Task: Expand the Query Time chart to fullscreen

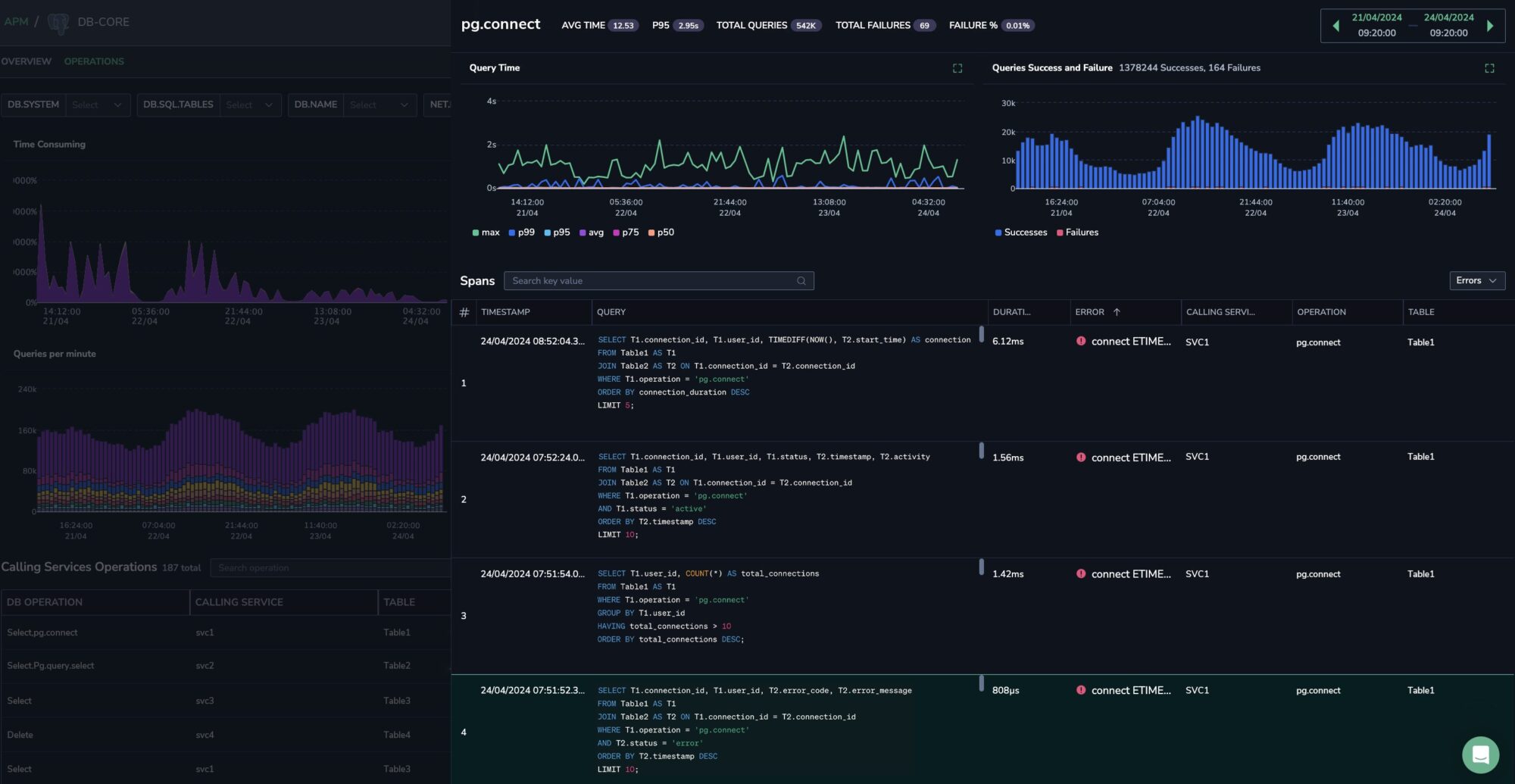Action: 957,68
